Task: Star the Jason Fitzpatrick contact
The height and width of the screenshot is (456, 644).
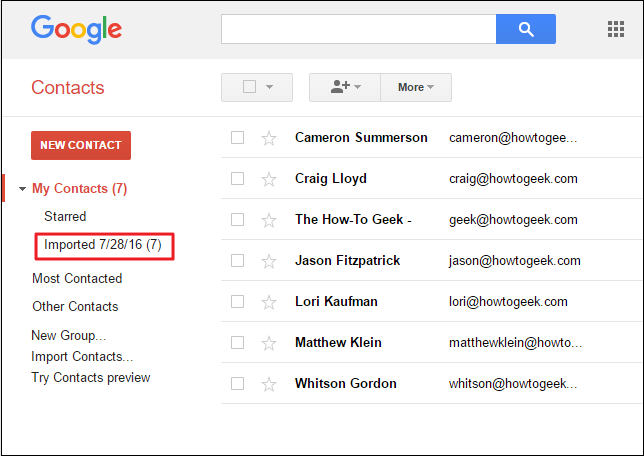Action: pos(269,261)
